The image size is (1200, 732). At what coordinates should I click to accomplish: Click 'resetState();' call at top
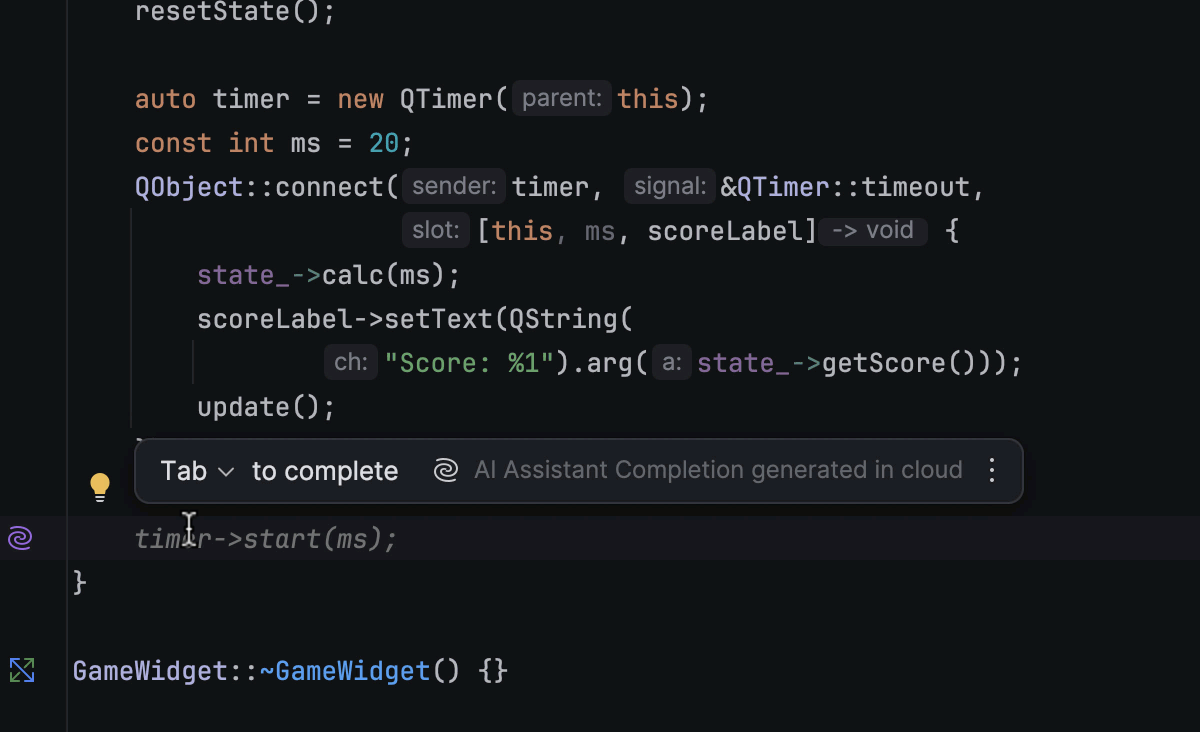tap(235, 12)
